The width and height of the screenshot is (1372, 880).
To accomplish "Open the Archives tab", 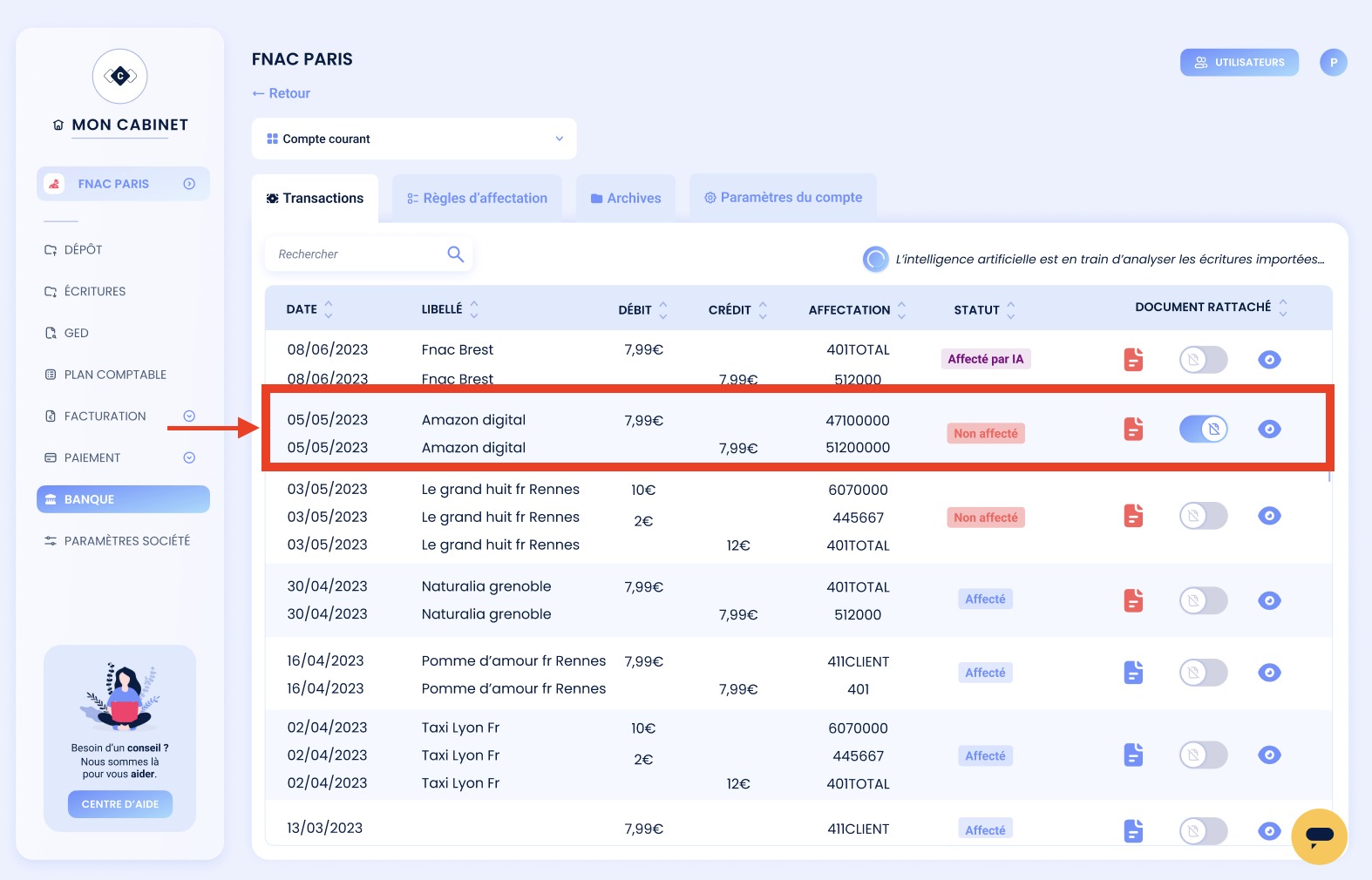I will 626,199.
